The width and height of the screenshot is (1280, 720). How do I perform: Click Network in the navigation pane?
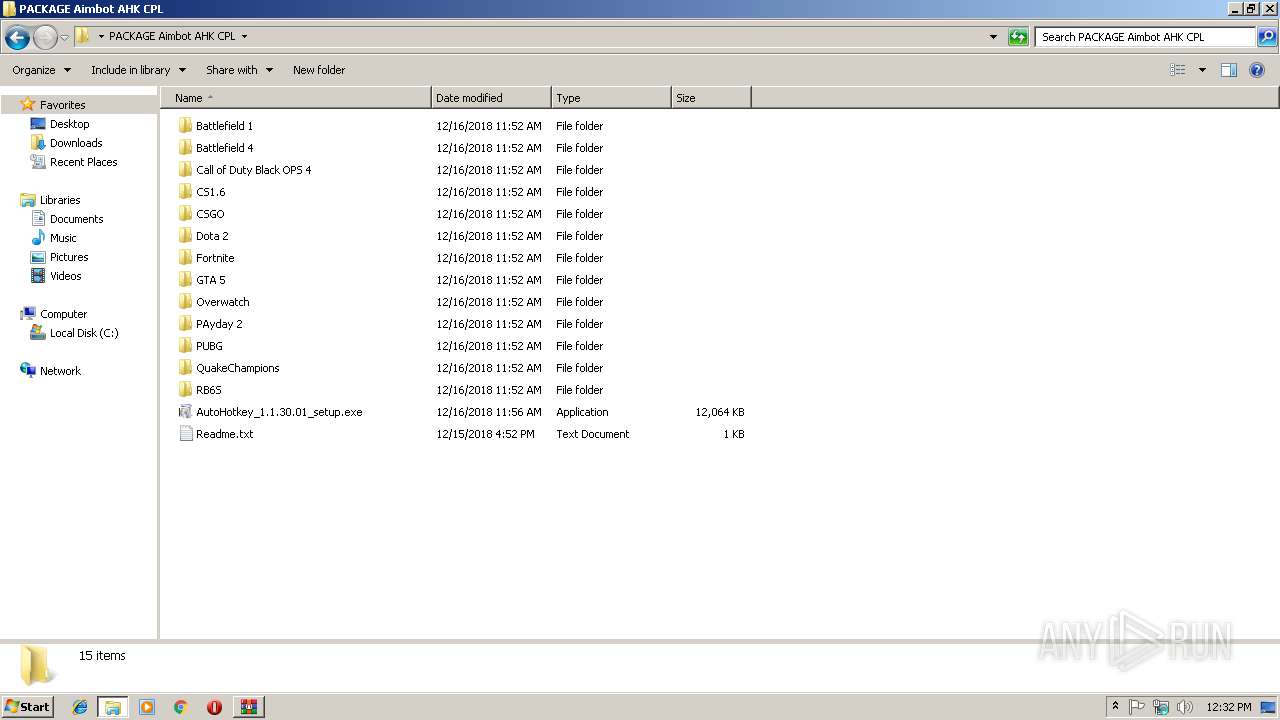coord(60,371)
